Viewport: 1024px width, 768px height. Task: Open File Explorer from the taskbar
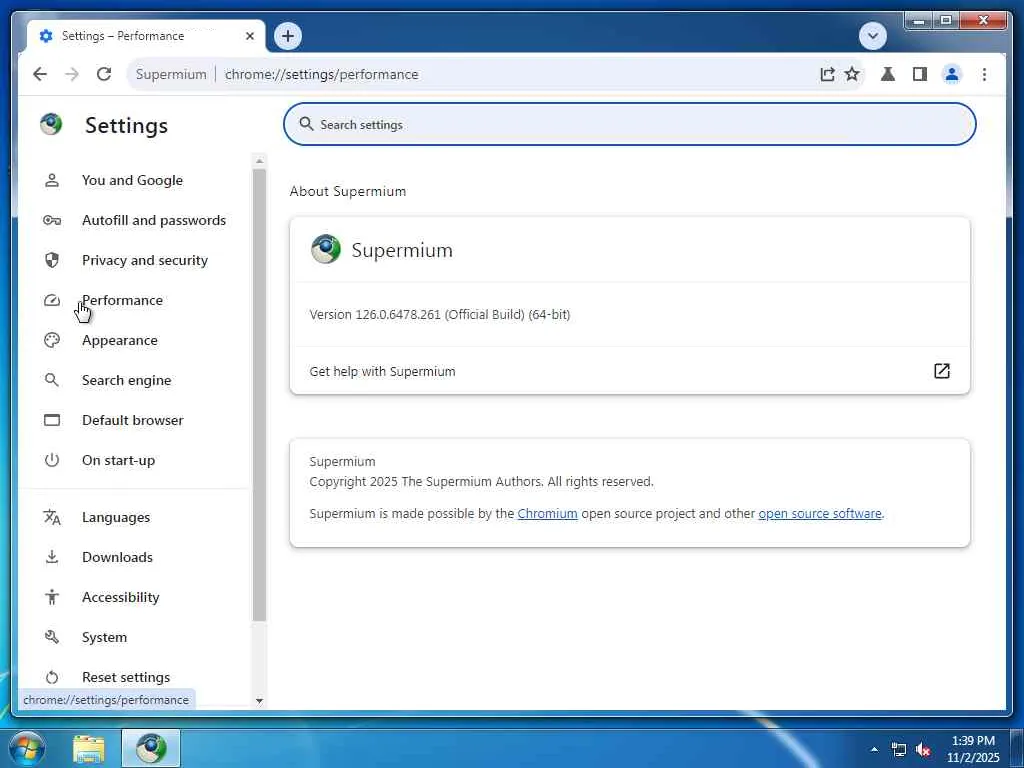click(x=89, y=749)
